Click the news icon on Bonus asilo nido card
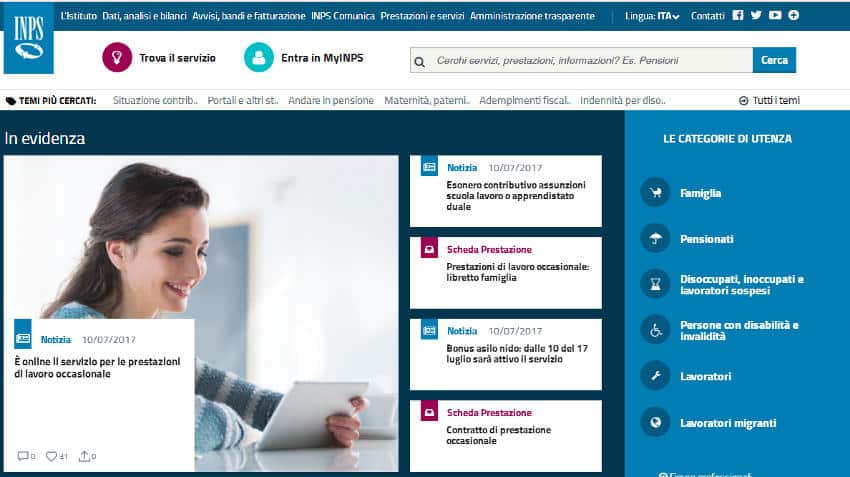 point(429,330)
